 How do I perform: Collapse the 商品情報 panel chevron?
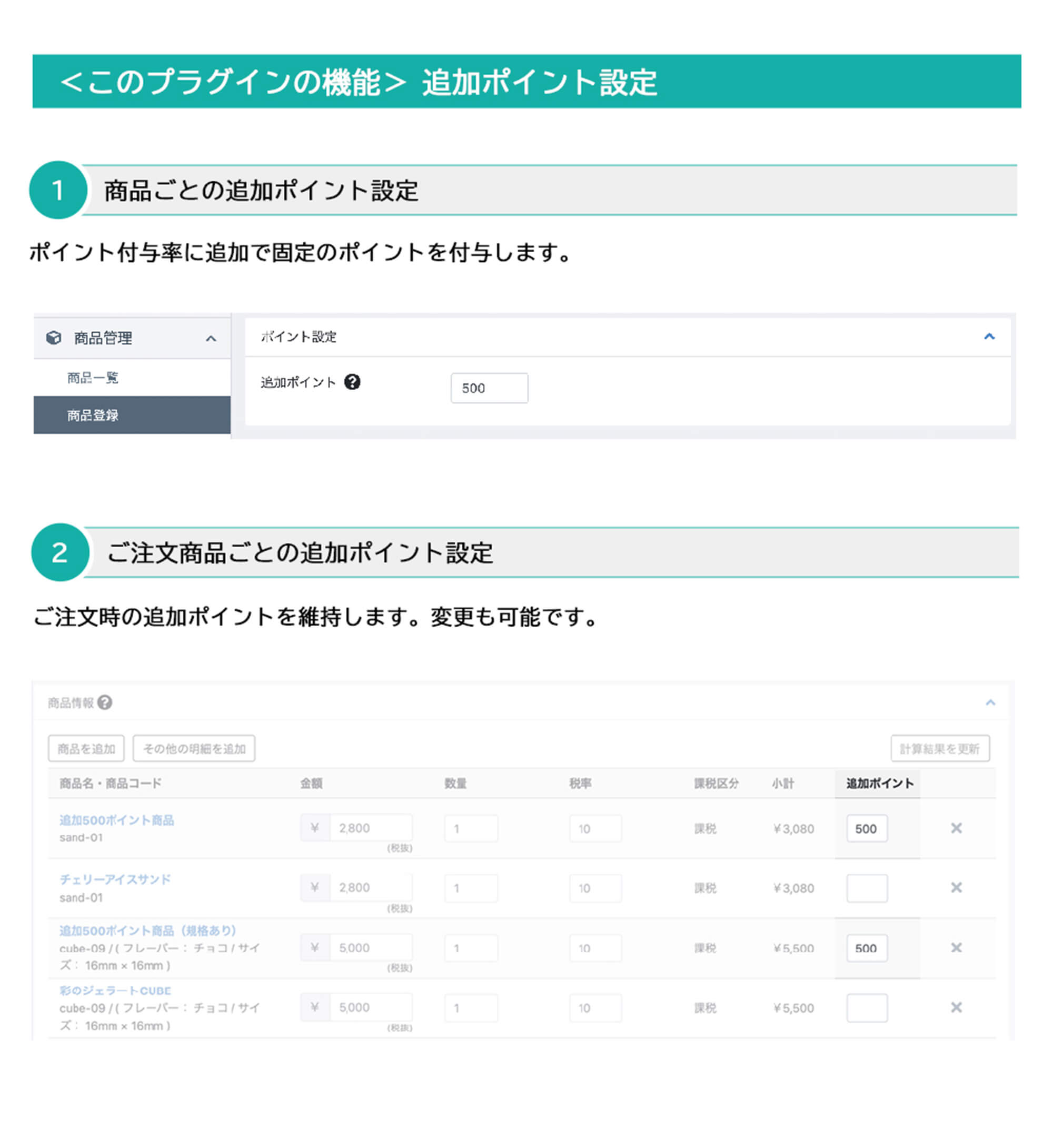pyautogui.click(x=990, y=702)
